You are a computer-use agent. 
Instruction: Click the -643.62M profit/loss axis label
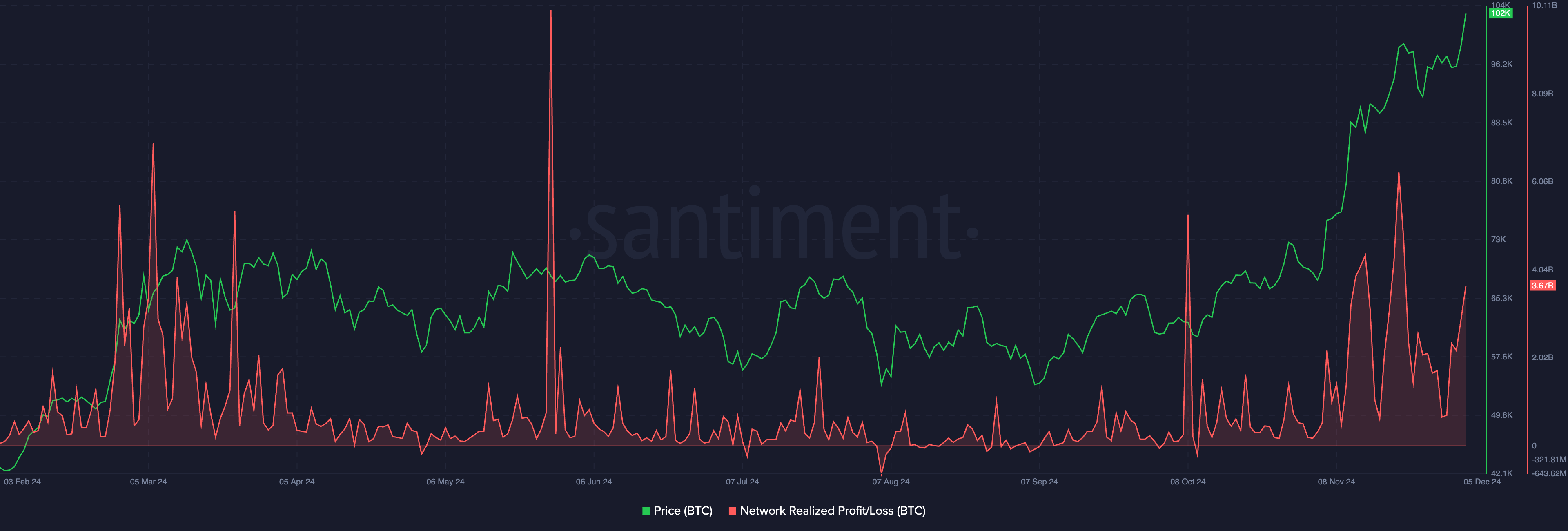click(1548, 473)
